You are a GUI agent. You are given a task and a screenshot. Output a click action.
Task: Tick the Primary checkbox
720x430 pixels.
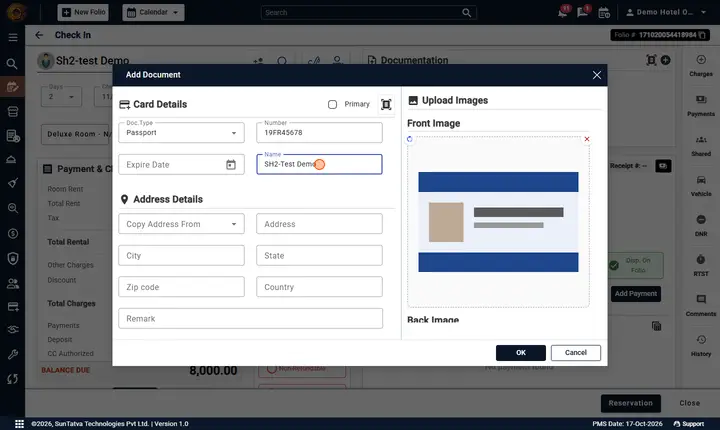pyautogui.click(x=332, y=105)
